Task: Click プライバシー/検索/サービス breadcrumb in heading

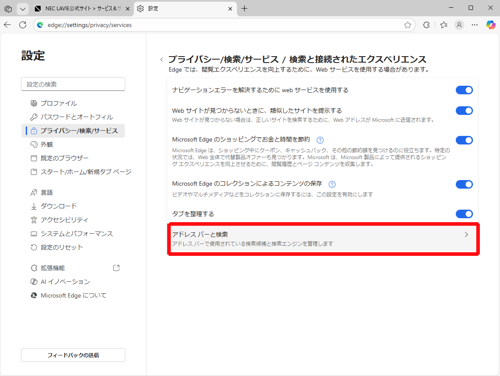Action: 223,59
